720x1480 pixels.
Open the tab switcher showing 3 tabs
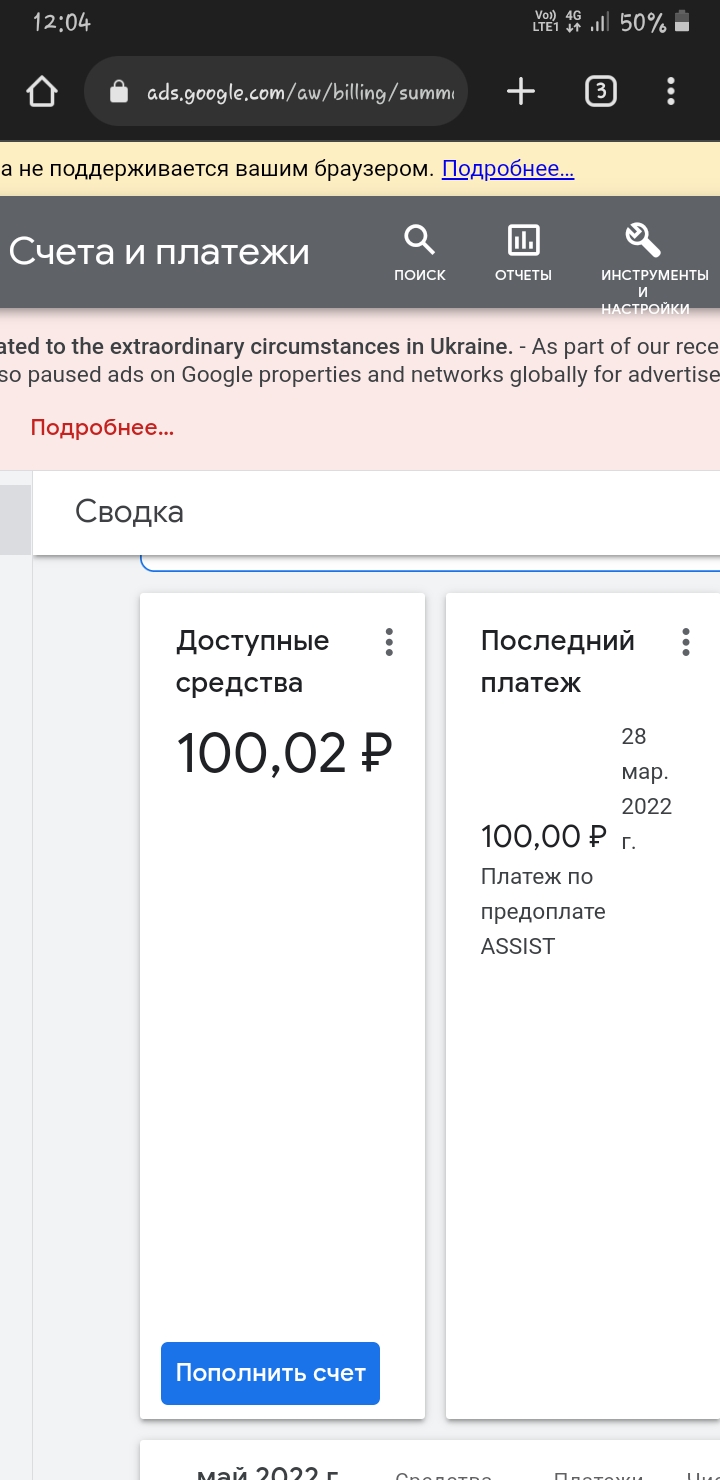click(x=600, y=92)
